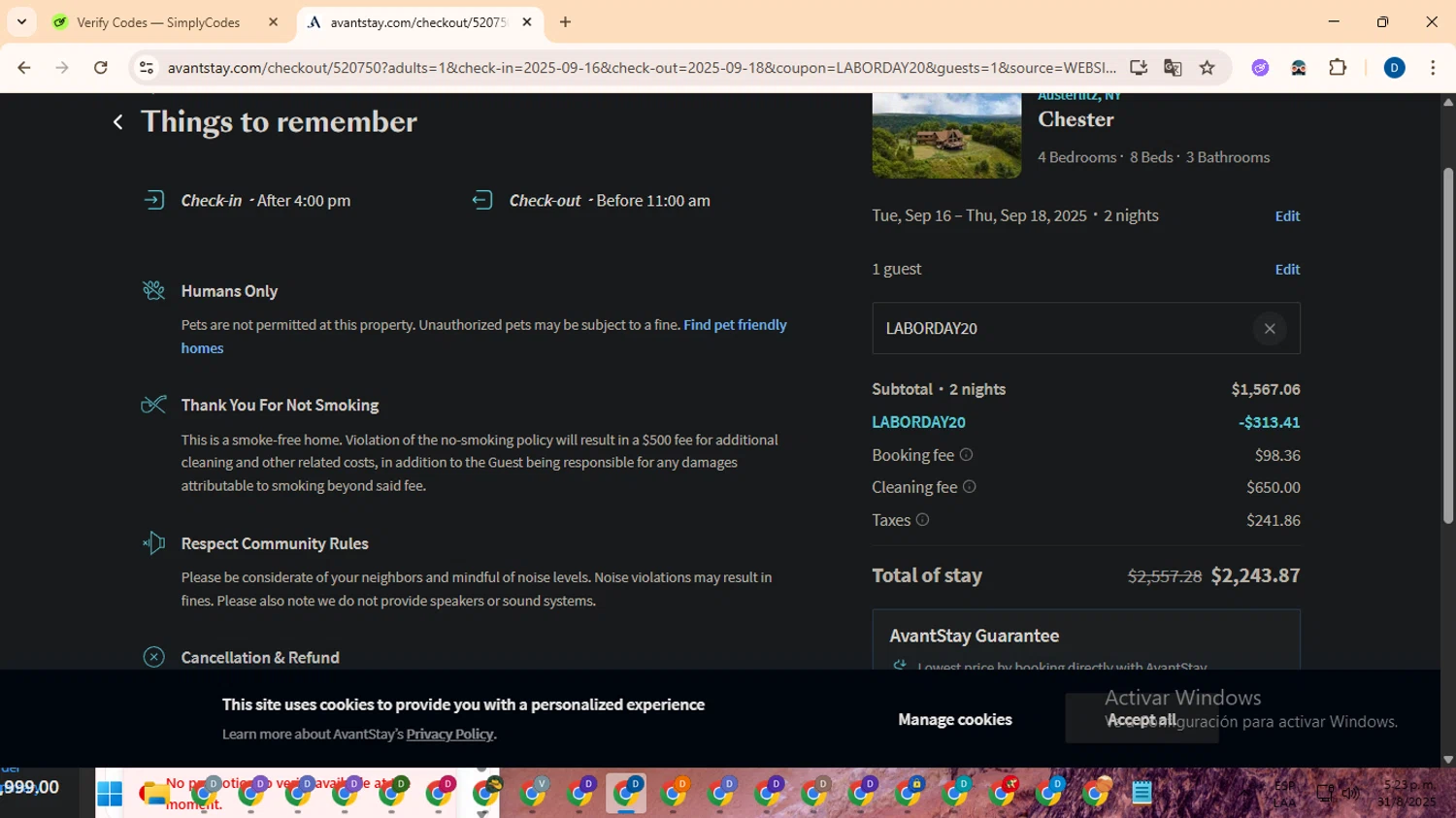Open the Chrome profile avatar D
The height and width of the screenshot is (818, 1456).
(1394, 68)
